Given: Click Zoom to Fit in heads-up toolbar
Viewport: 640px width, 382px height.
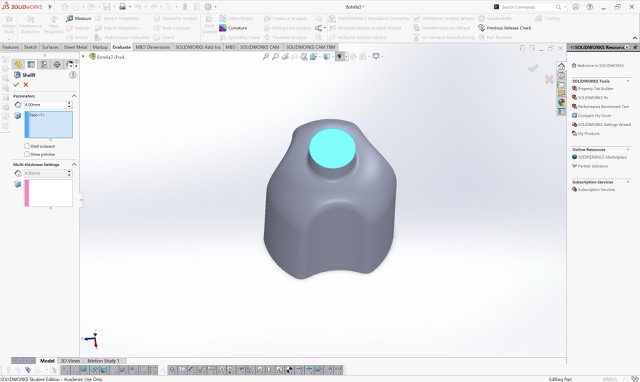Looking at the screenshot, I should pos(266,57).
